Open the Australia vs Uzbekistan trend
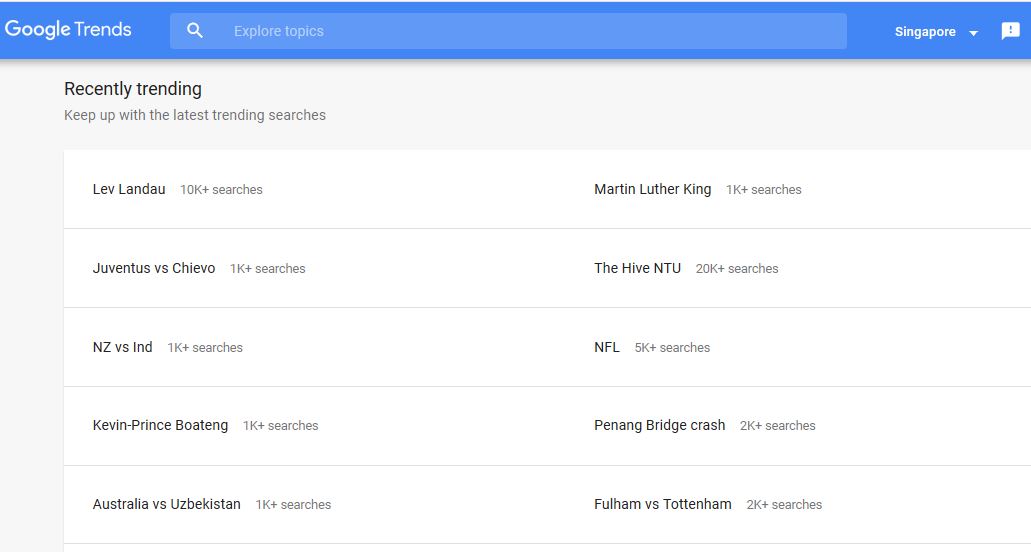 point(166,504)
